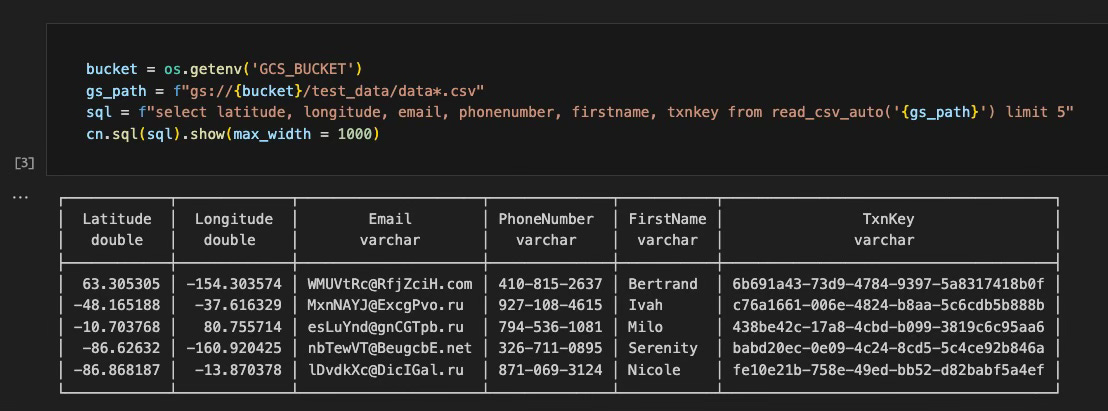The width and height of the screenshot is (1108, 411).
Task: Click longitude value -160.920425
Action: [234, 348]
